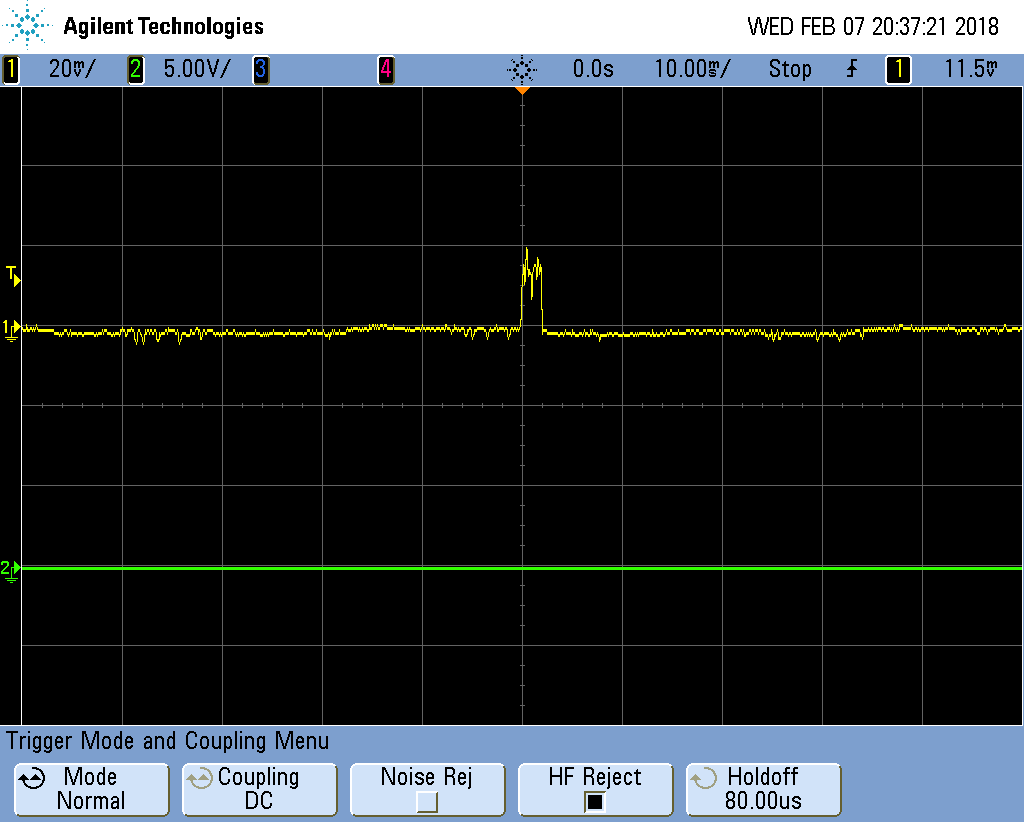Image resolution: width=1024 pixels, height=822 pixels.
Task: Click the Agilent Technologies brand text
Action: pos(163,26)
